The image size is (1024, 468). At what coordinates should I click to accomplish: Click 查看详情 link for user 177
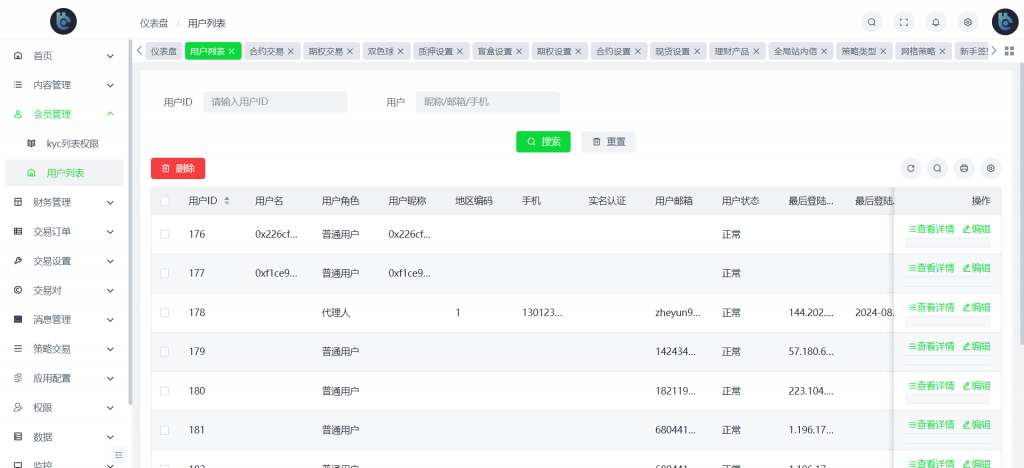tap(930, 267)
